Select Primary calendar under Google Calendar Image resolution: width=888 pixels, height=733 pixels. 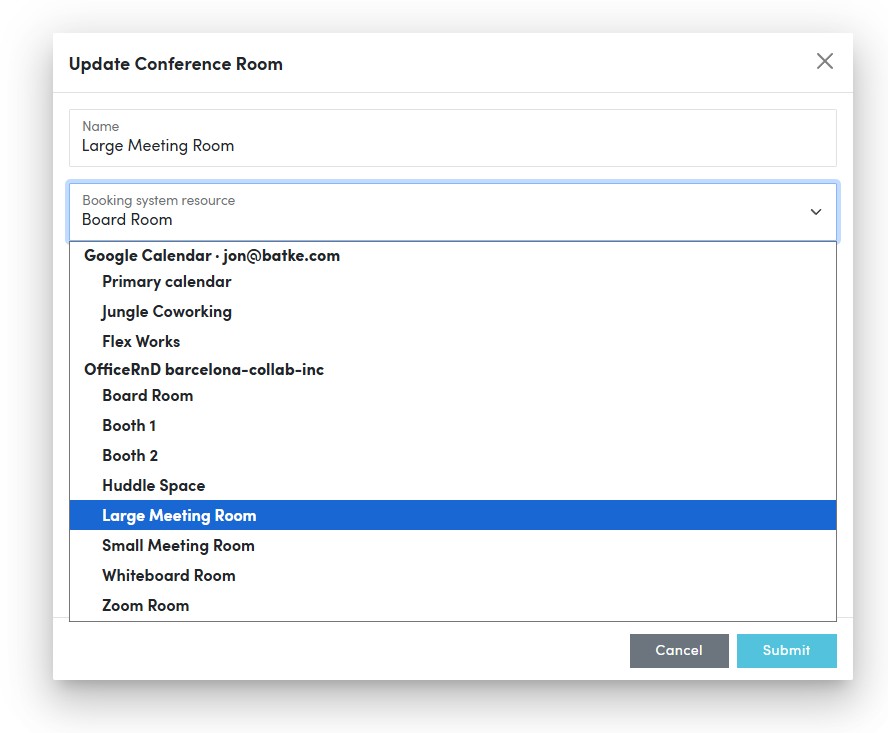(166, 281)
